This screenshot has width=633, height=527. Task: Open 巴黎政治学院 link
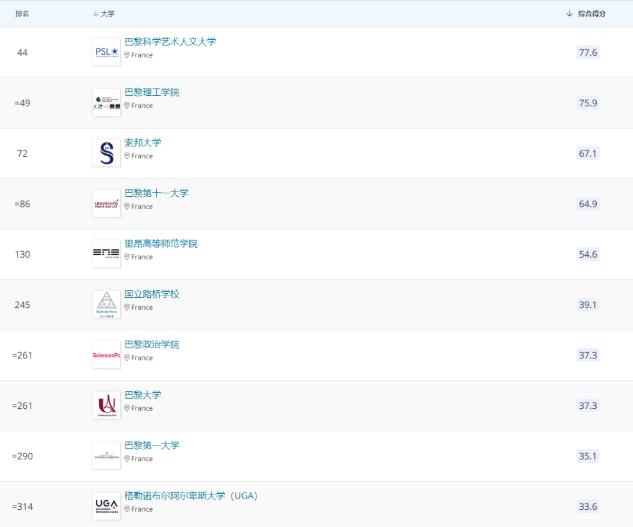coord(152,344)
